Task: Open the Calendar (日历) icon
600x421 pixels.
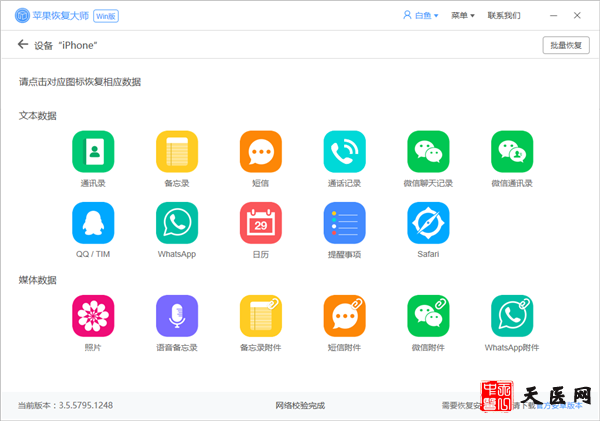Action: (261, 223)
